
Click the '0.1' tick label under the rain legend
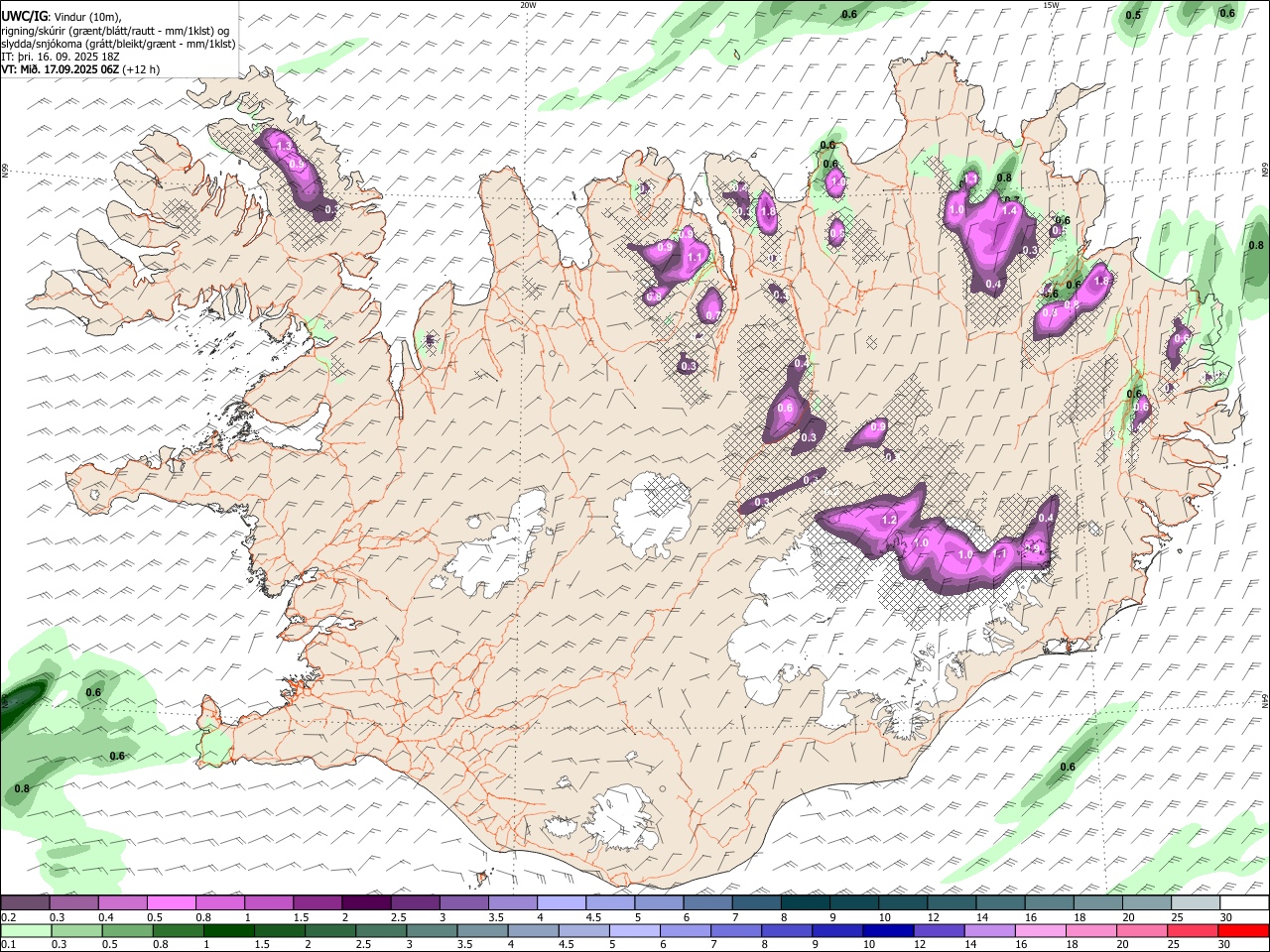(8, 945)
